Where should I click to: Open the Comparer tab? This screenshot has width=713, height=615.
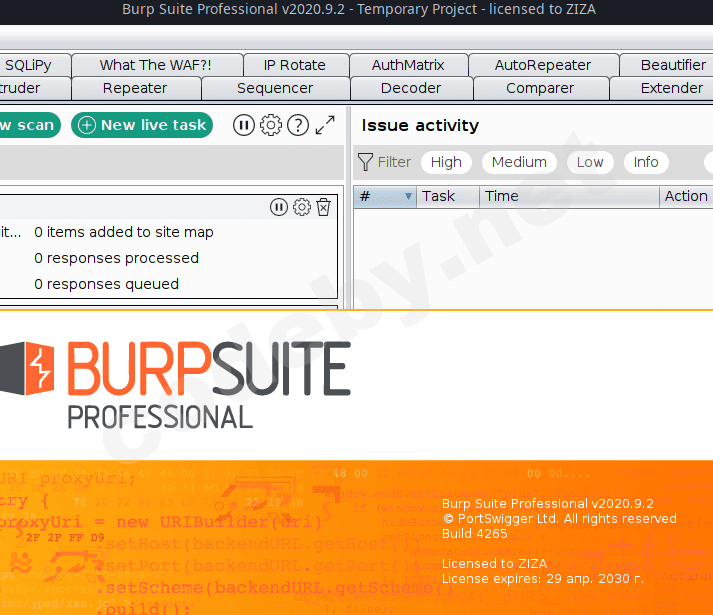pos(541,88)
